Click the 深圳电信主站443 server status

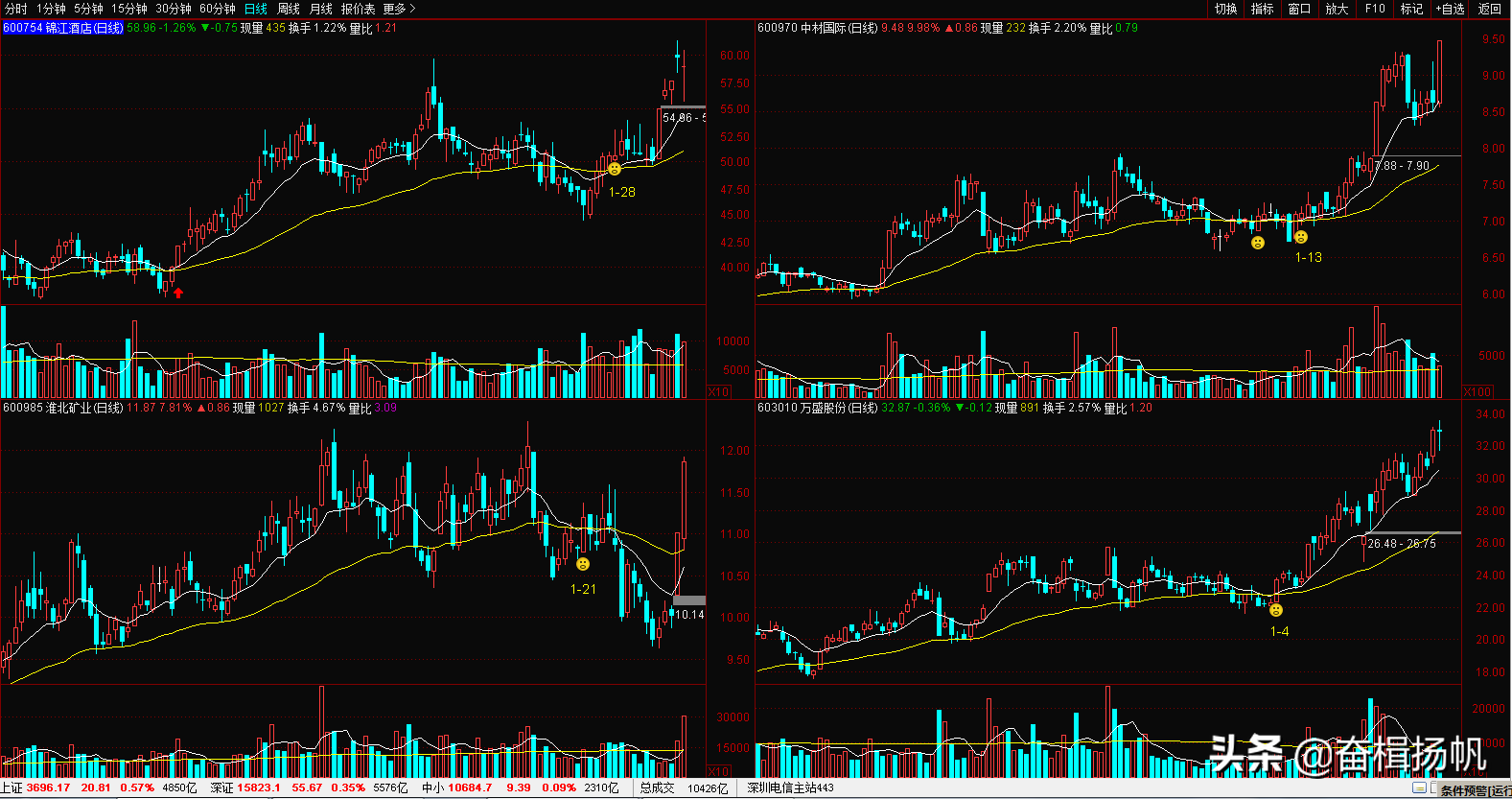[x=791, y=787]
